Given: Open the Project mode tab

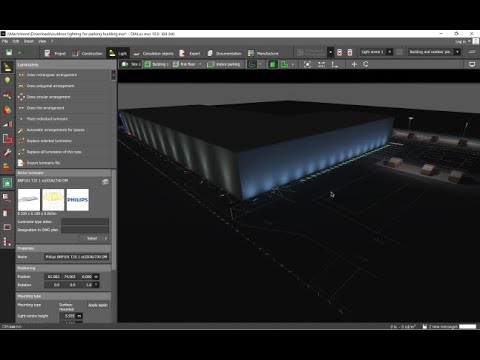Looking at the screenshot, I should click(55, 53).
